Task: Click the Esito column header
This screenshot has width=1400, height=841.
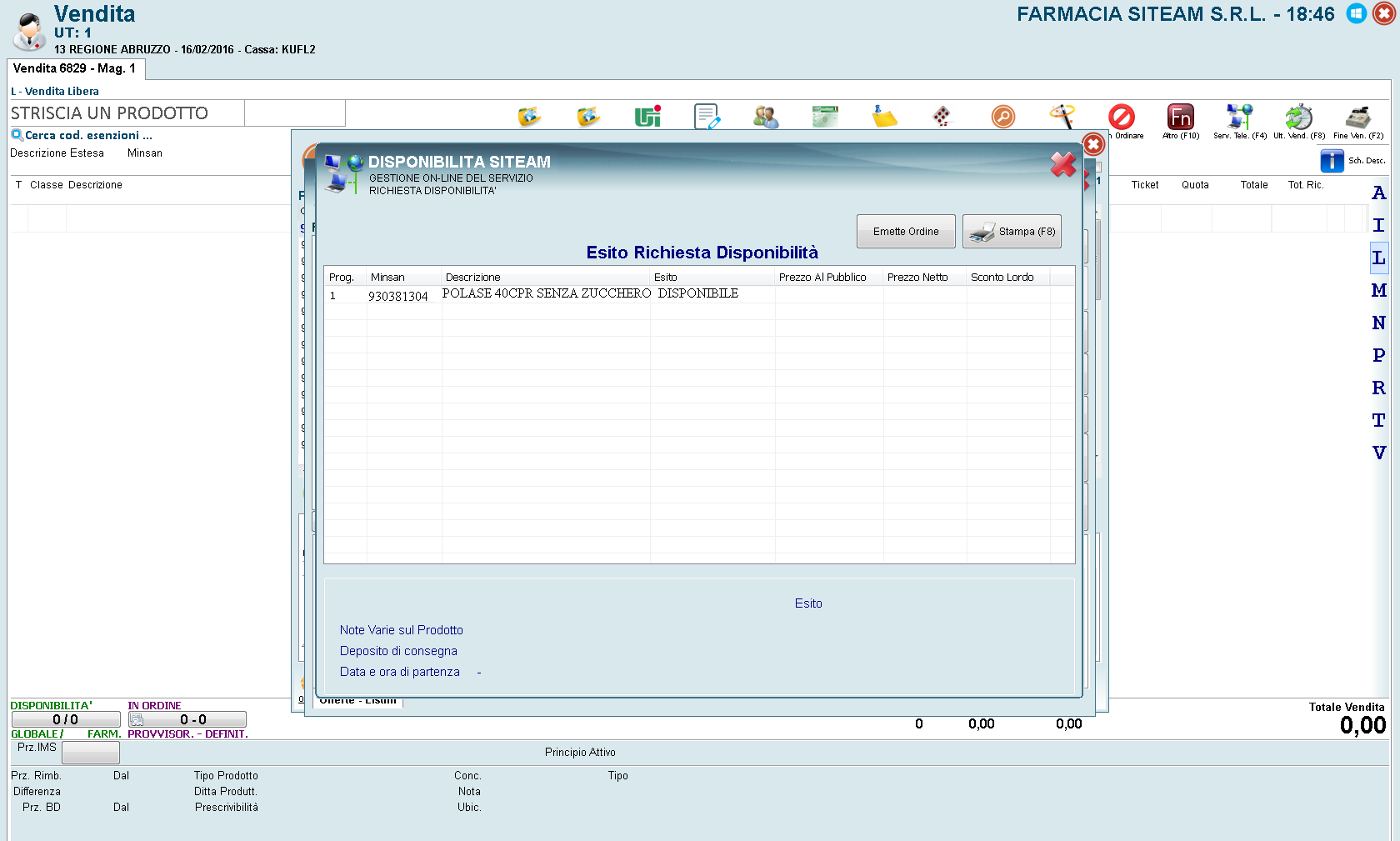Action: [x=712, y=277]
